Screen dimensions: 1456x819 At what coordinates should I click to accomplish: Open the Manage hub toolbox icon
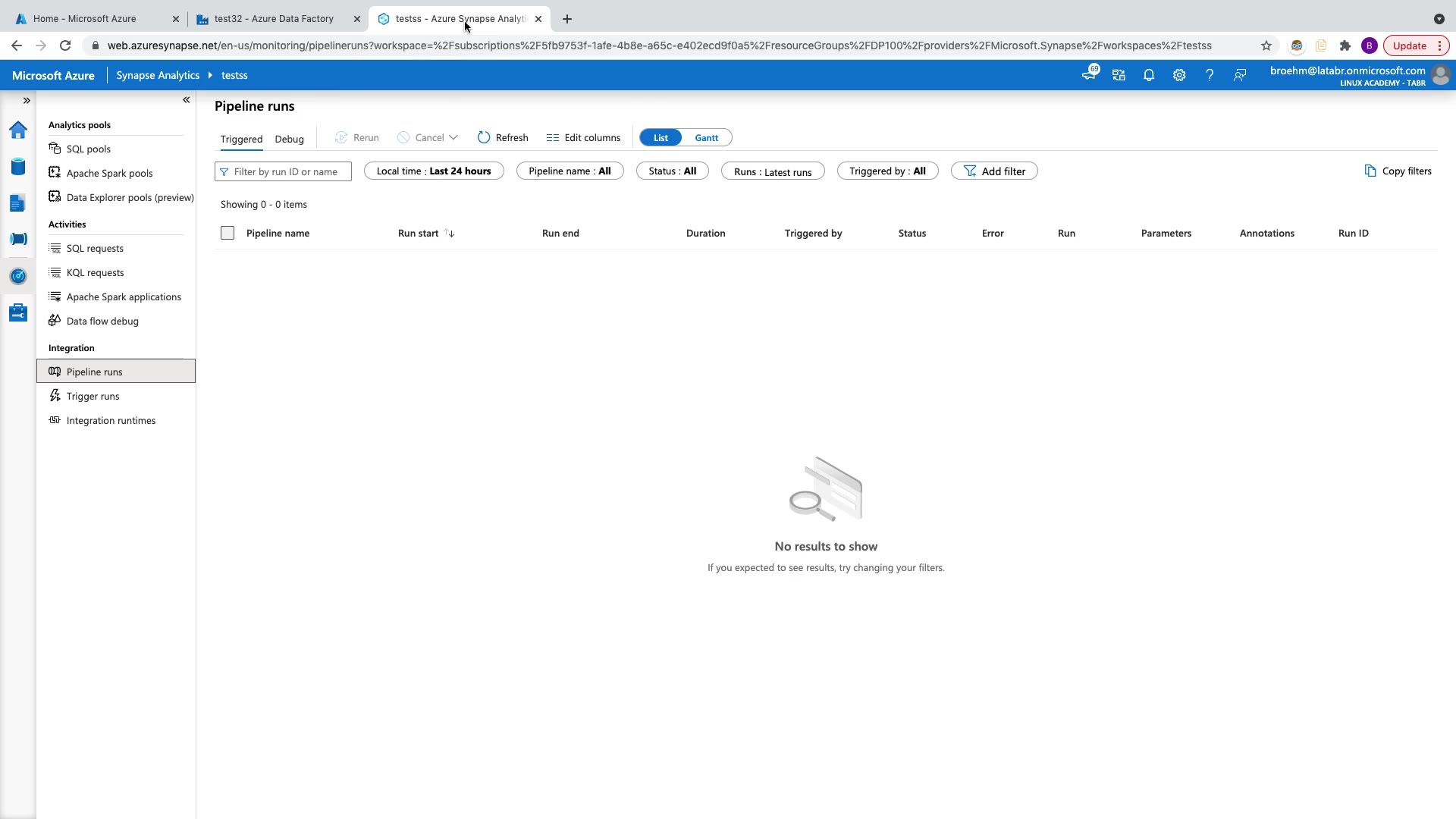[x=18, y=312]
